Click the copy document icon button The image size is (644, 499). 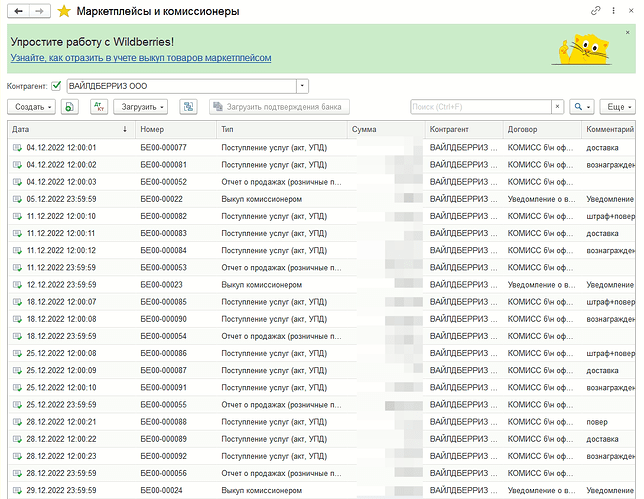pyautogui.click(x=70, y=107)
